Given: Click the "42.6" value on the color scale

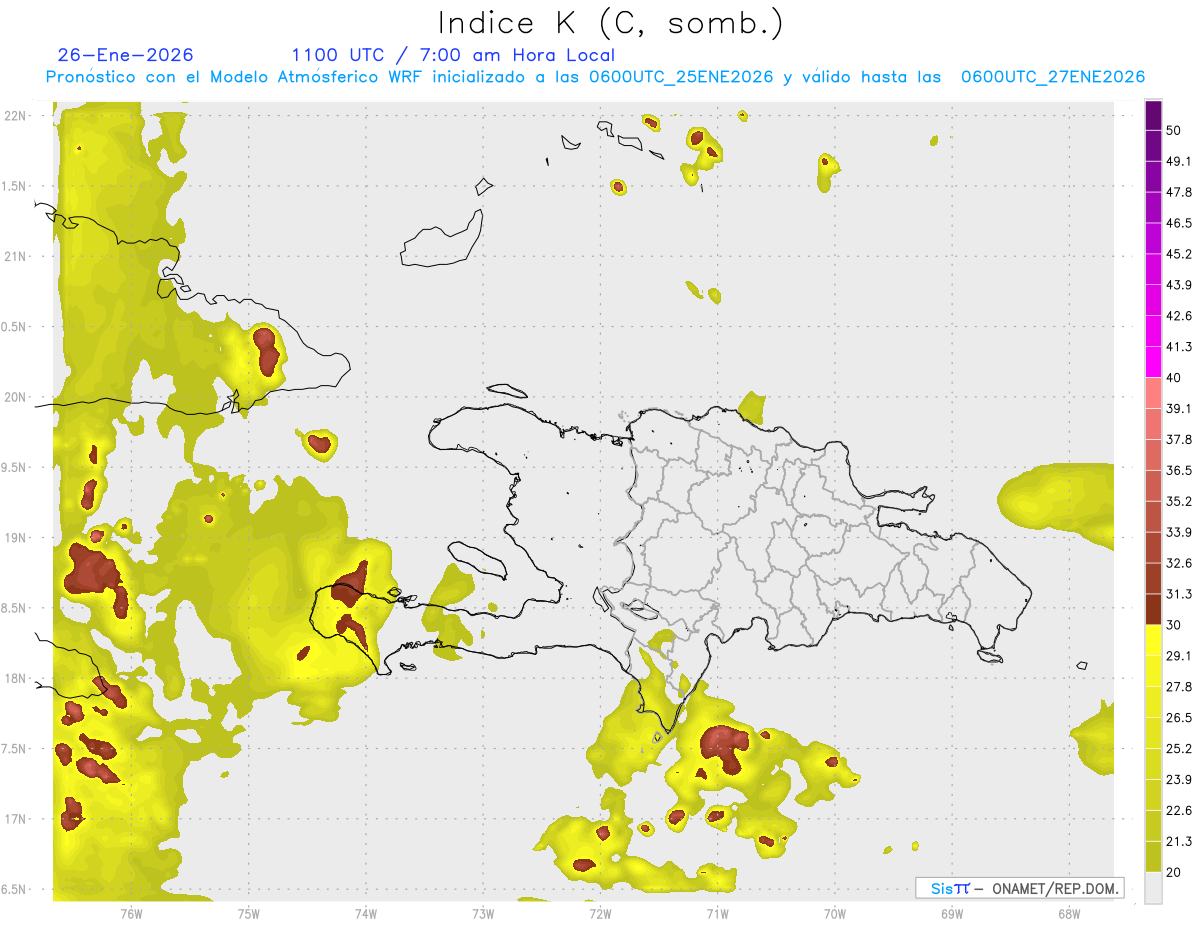Looking at the screenshot, I should pos(1179,316).
